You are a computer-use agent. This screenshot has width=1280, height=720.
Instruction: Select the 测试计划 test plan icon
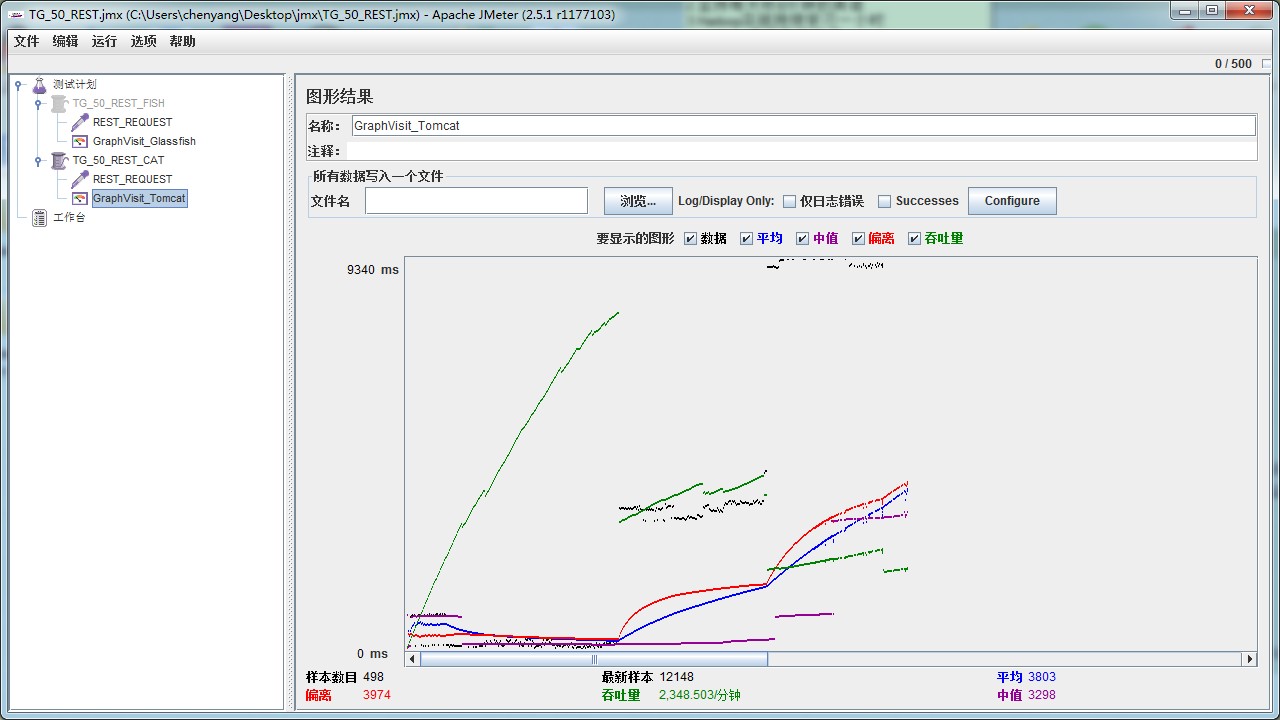[x=40, y=84]
